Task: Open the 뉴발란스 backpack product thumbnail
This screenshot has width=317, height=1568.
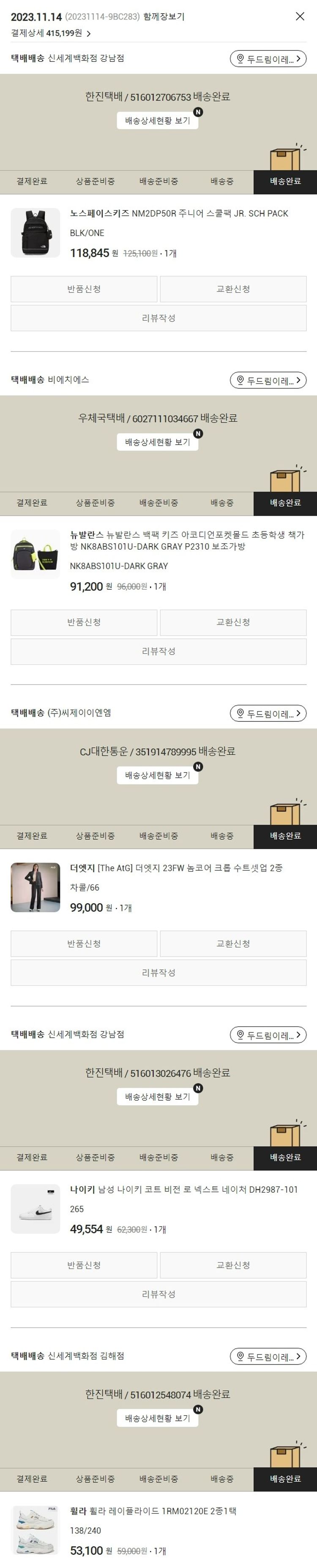Action: 35,554
